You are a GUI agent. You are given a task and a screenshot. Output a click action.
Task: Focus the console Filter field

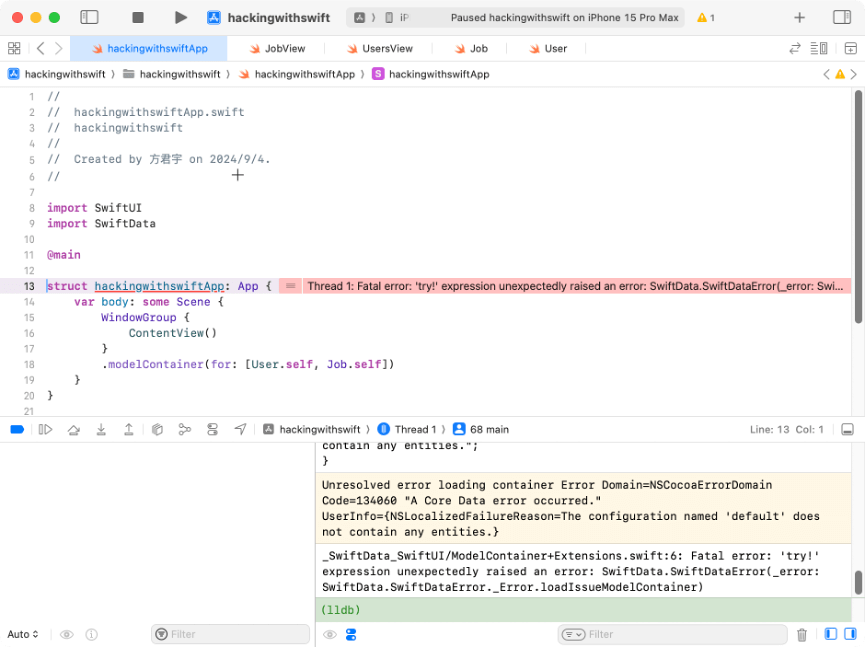[x=673, y=634]
